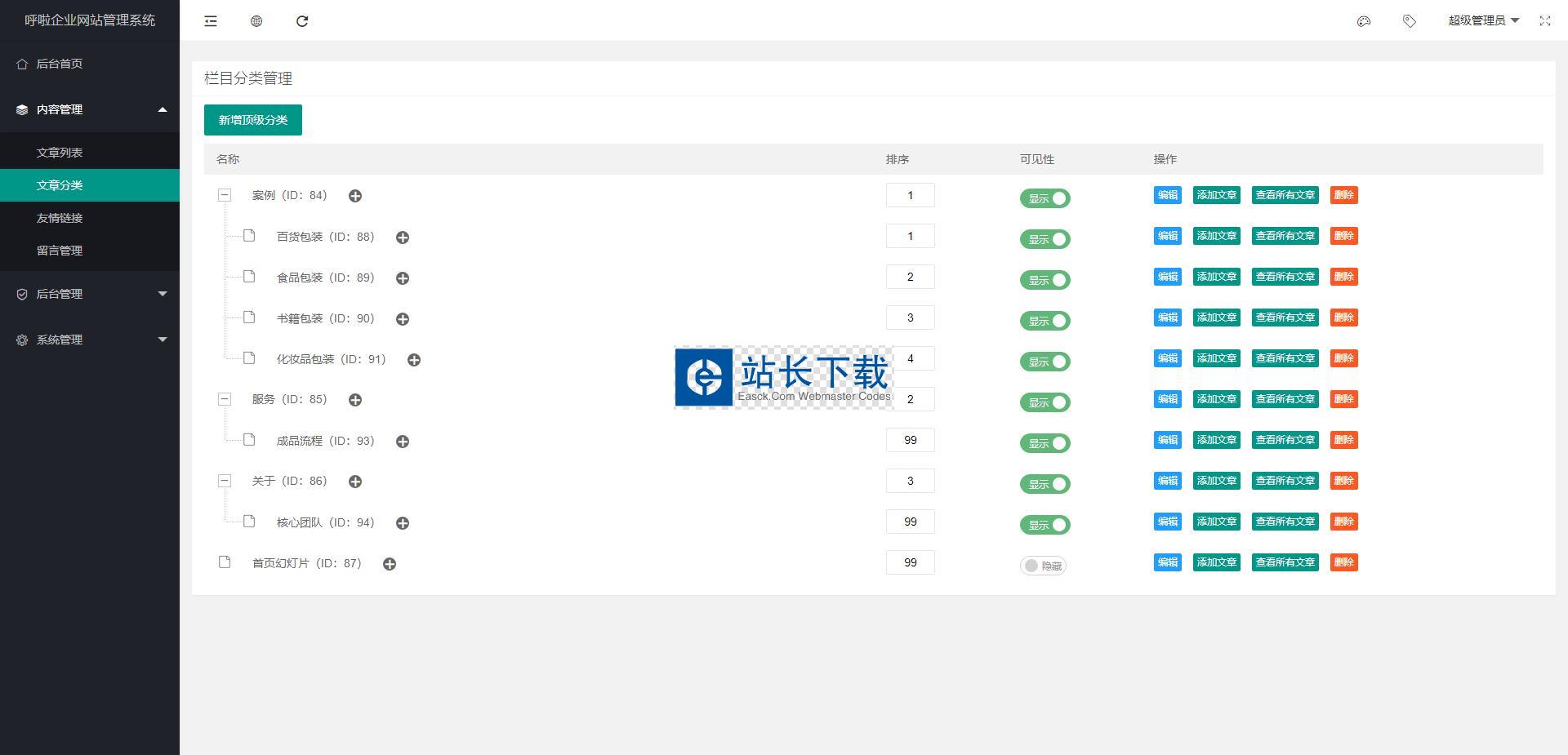
Task: Go to 留言管理 in sidebar
Action: click(x=60, y=251)
